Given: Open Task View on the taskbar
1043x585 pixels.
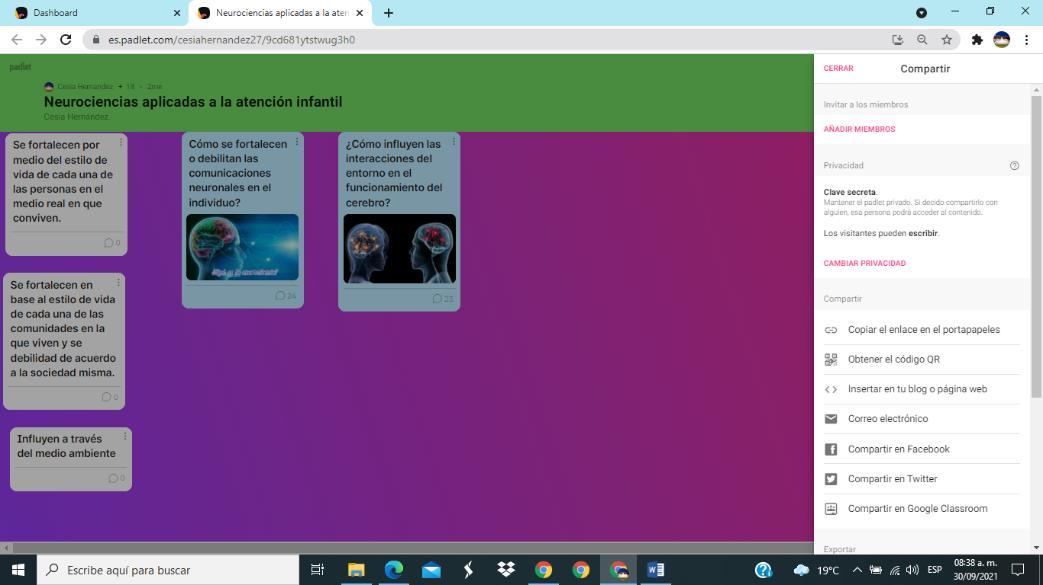Looking at the screenshot, I should coord(317,570).
